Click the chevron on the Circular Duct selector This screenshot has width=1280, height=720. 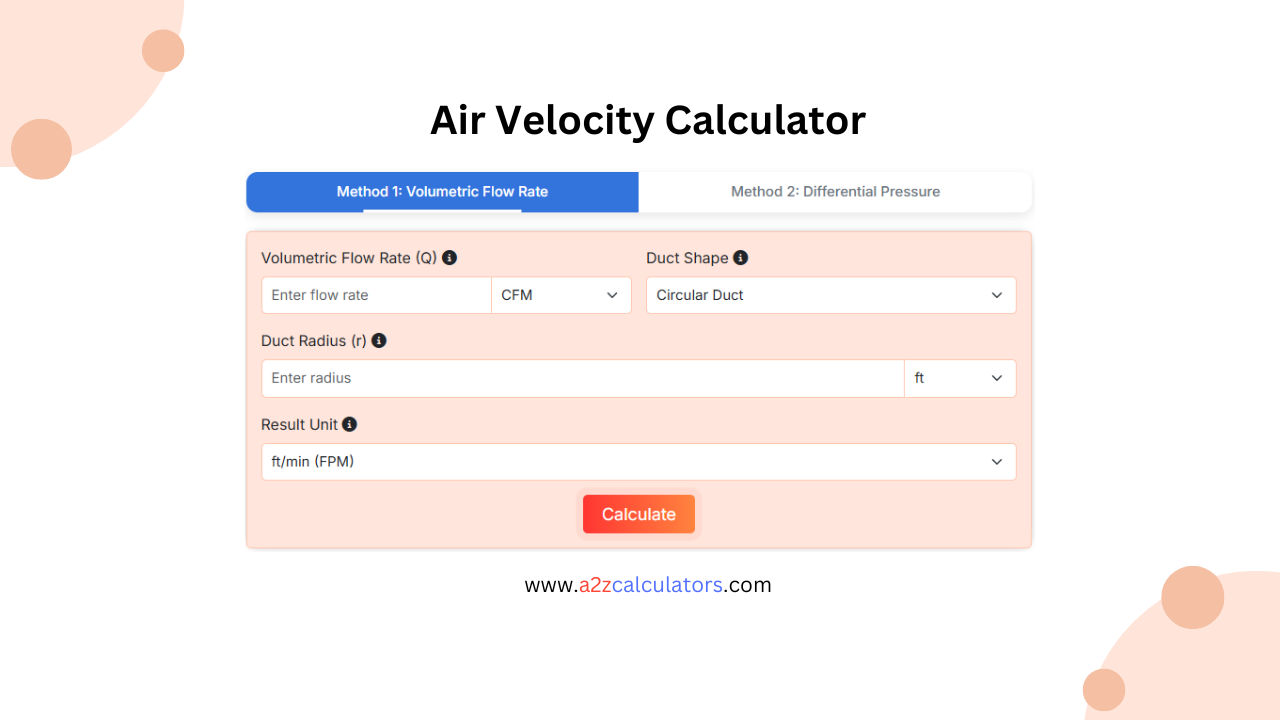pos(996,295)
